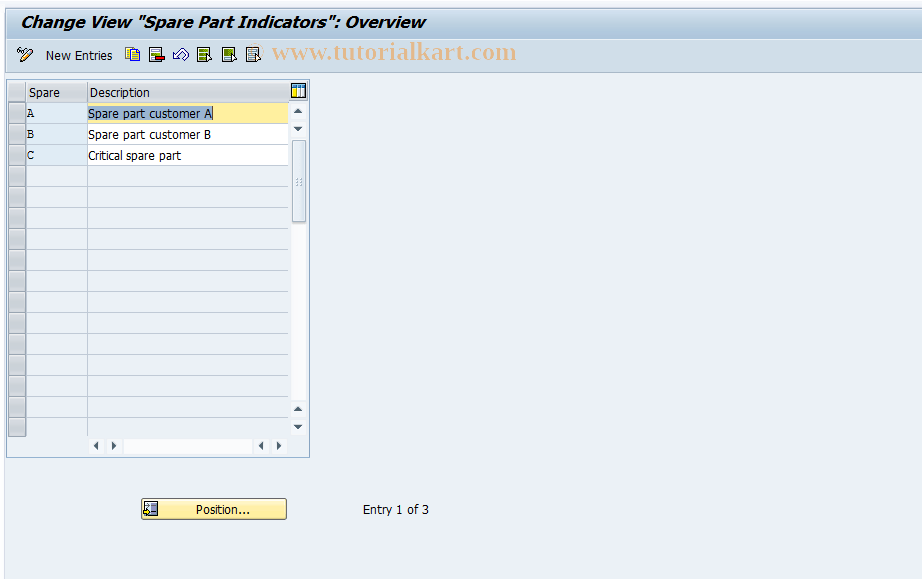Image resolution: width=922 pixels, height=579 pixels.
Task: Open the table configuration icon
Action: tap(297, 90)
